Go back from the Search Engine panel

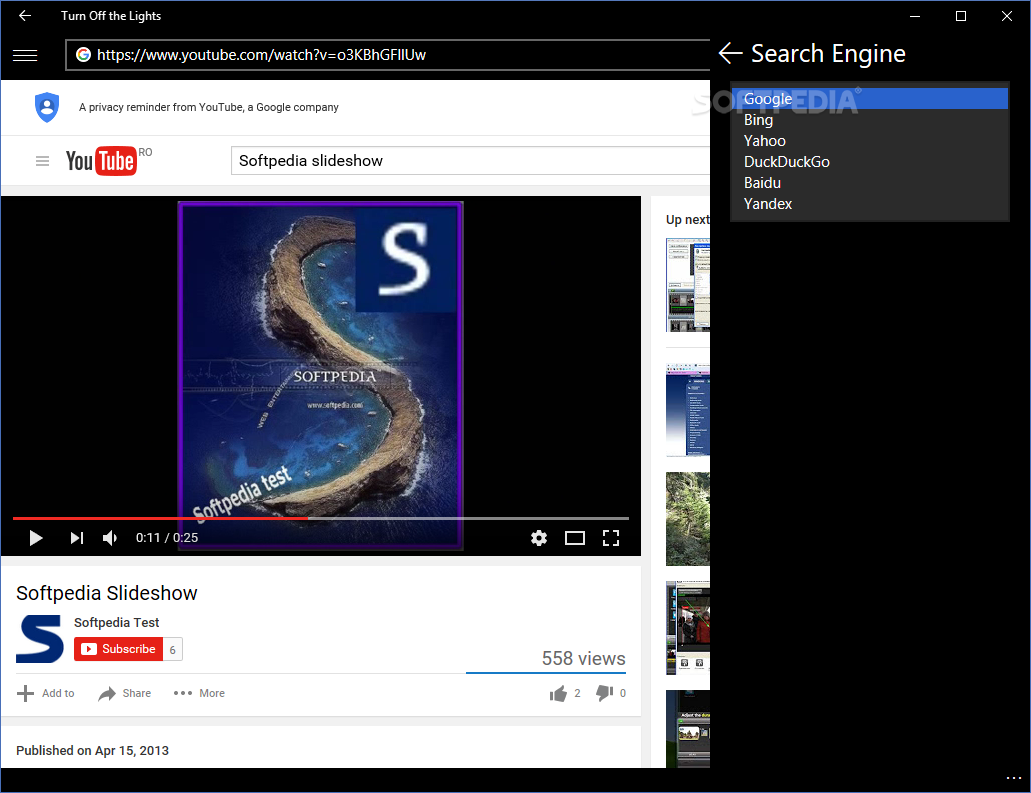(730, 53)
